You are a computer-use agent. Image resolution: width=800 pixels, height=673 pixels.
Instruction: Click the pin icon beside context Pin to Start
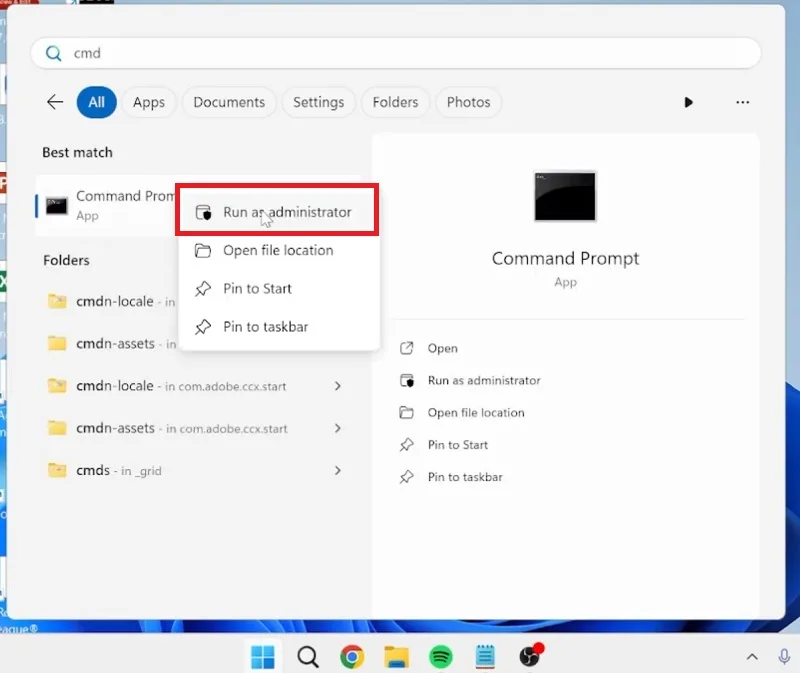203,289
